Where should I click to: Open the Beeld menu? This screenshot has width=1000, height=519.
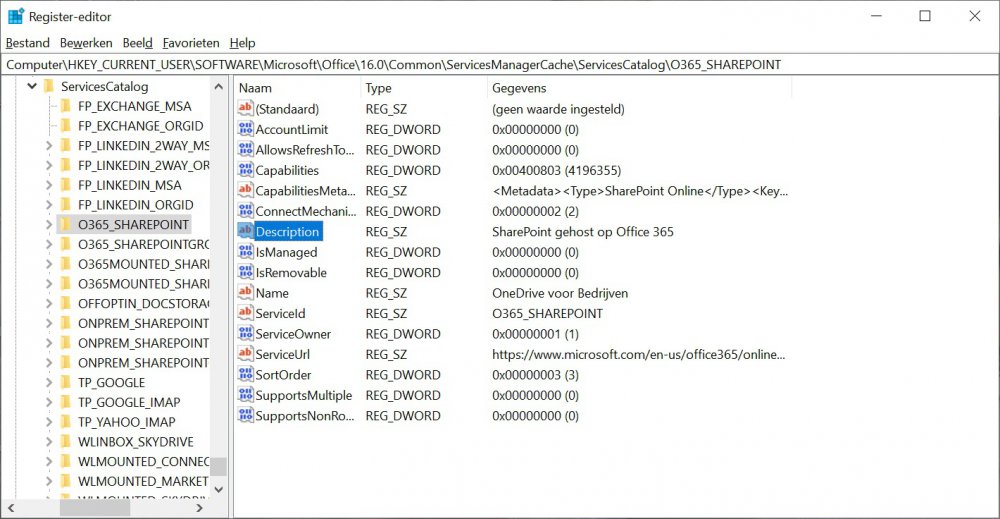click(x=137, y=43)
